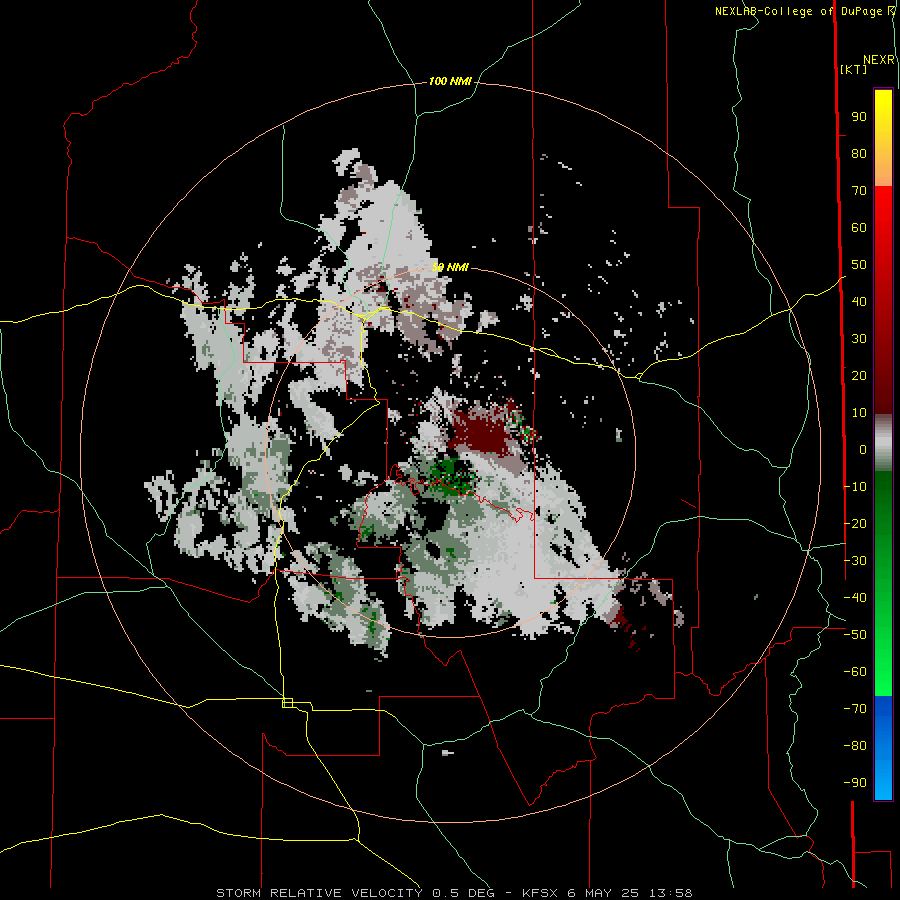Click the positive 20 value on scale

coord(859,376)
